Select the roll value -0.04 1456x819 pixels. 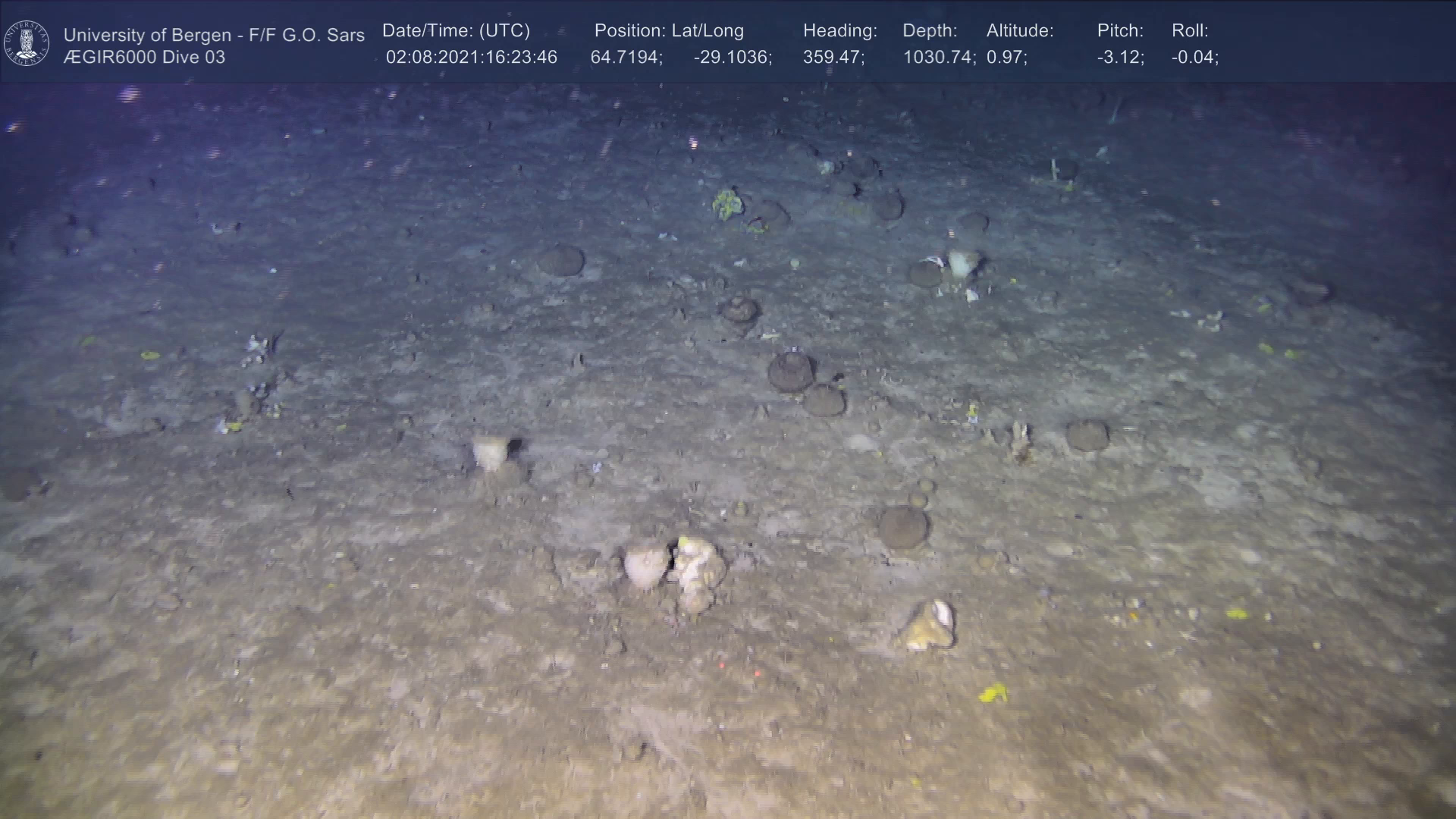(1194, 58)
